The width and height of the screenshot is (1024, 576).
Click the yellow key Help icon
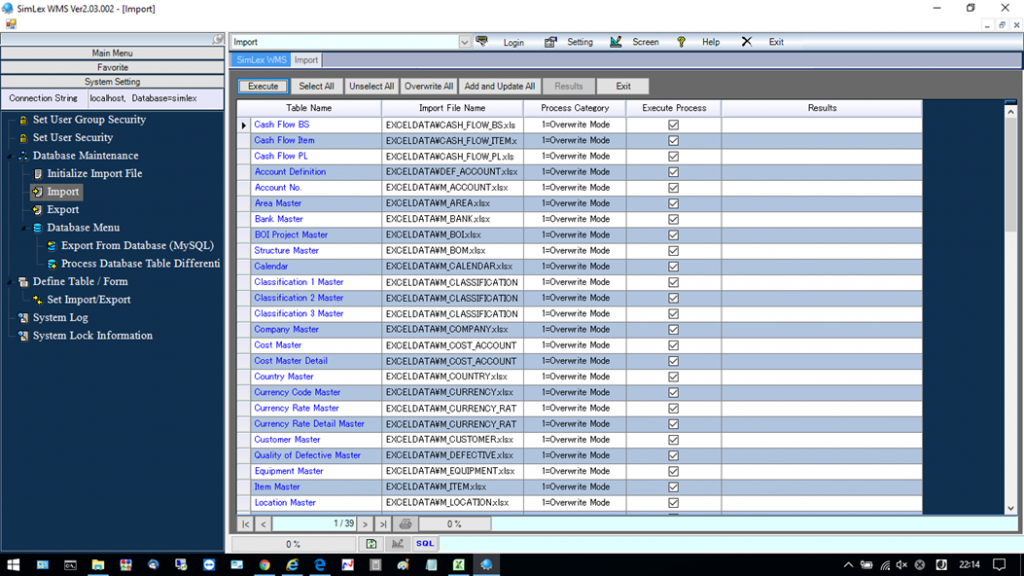(681, 41)
